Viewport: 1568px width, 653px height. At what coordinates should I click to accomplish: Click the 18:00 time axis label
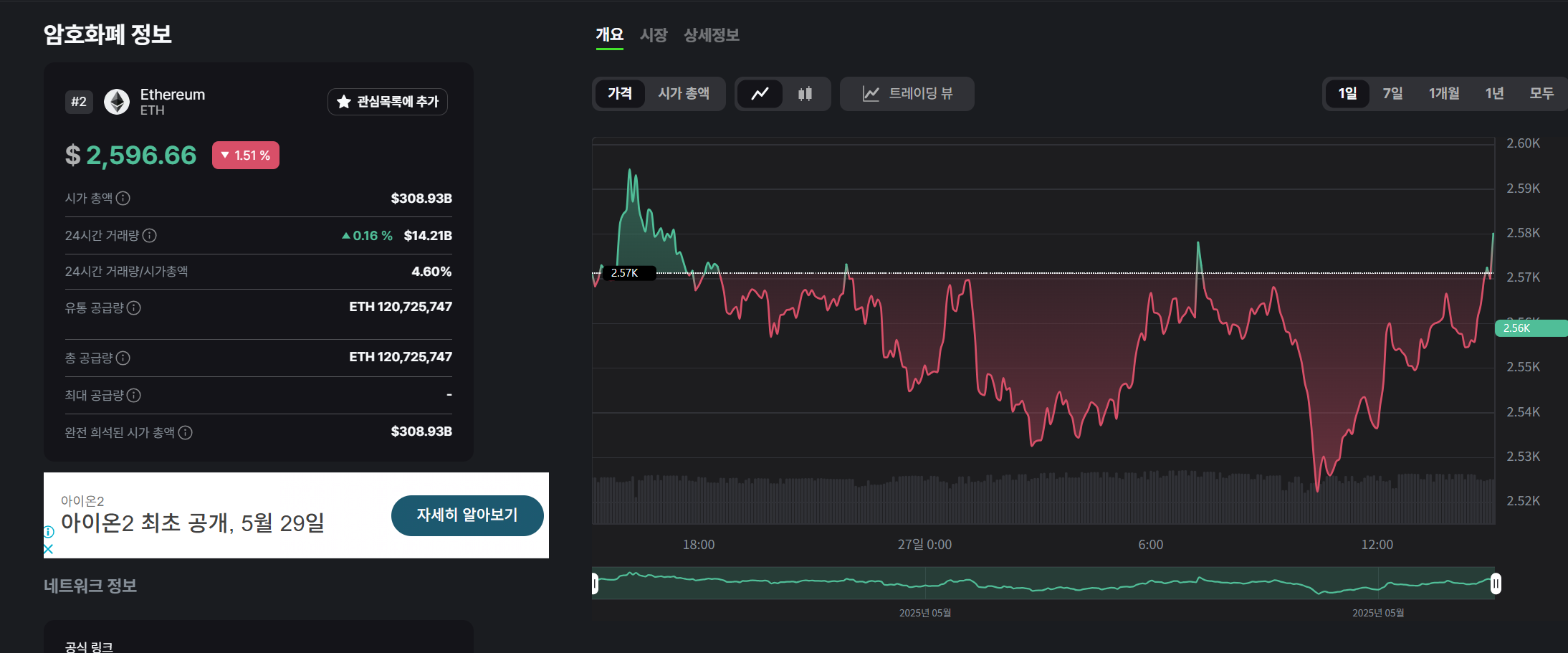coord(699,545)
